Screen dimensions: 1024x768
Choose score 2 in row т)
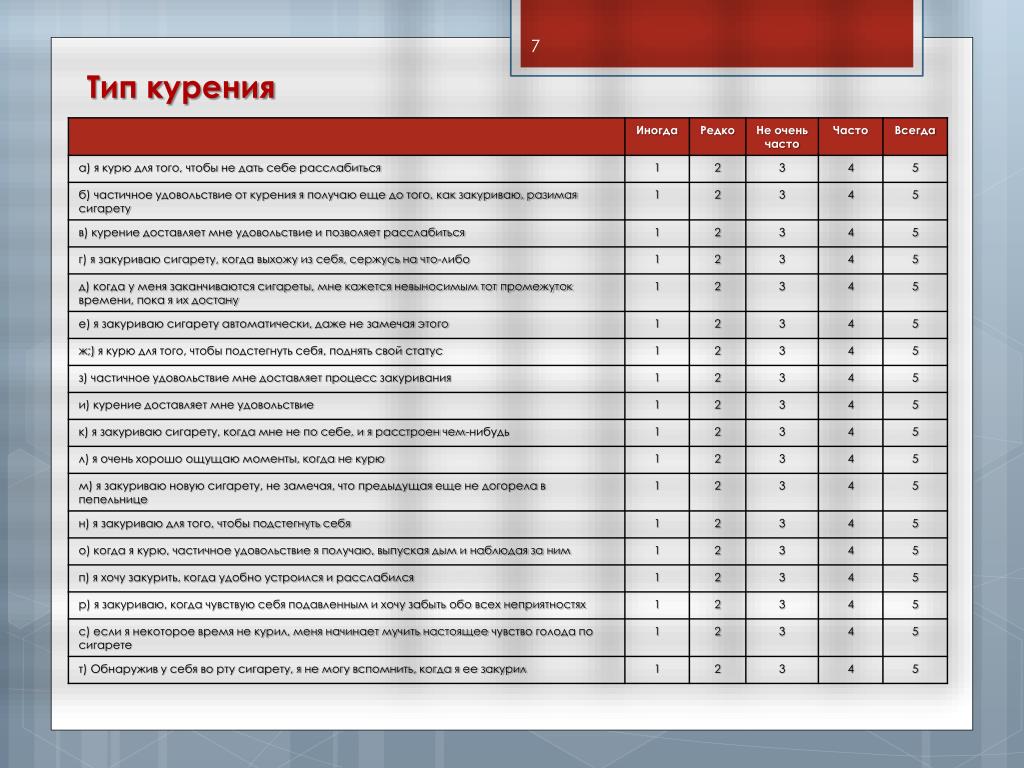717,669
